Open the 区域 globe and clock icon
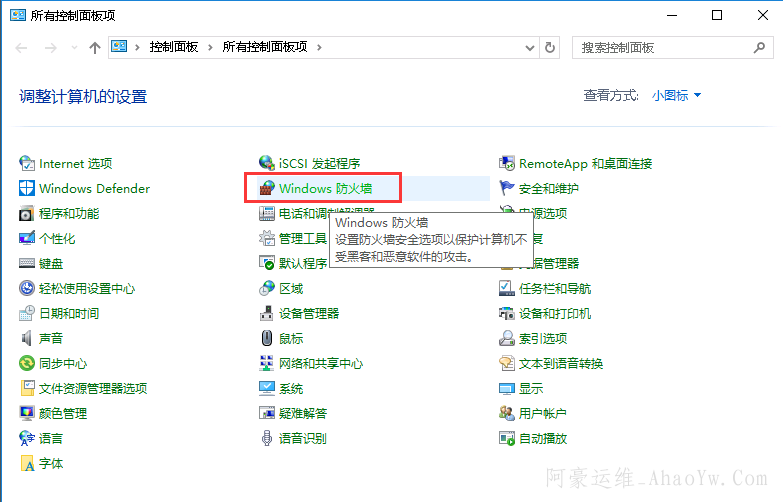The width and height of the screenshot is (783, 502). 267,288
